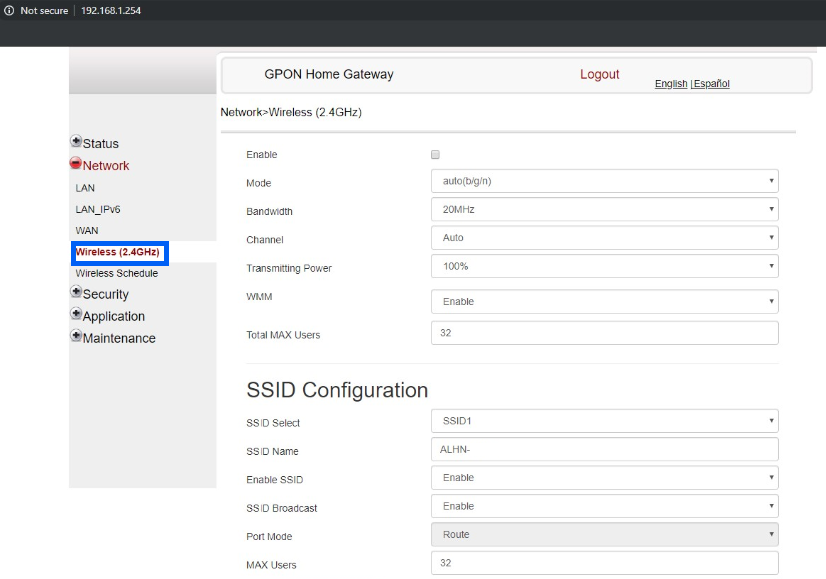
Task: Select the Network menu section
Action: (106, 165)
